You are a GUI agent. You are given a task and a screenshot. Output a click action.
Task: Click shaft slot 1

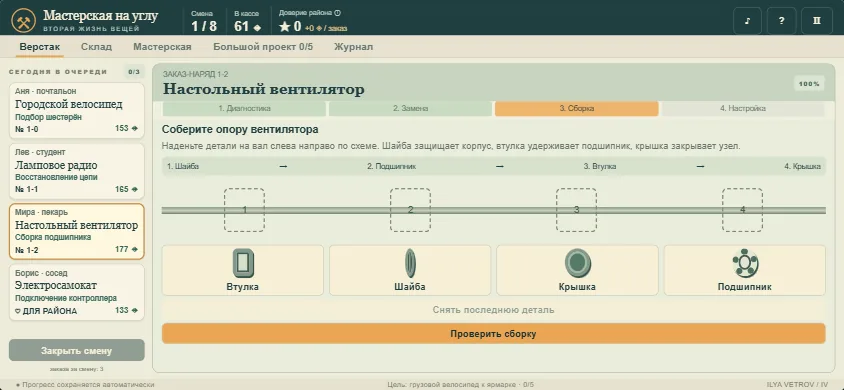(x=244, y=210)
